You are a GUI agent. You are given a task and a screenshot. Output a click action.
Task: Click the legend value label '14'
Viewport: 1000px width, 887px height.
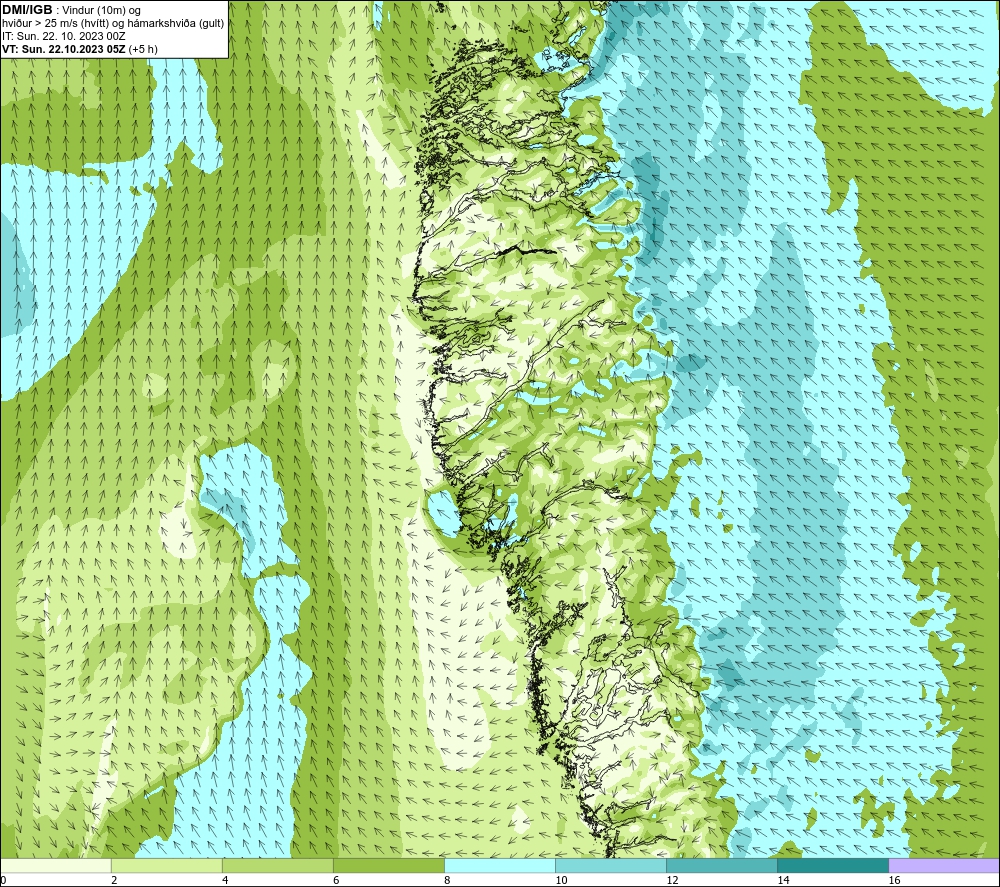click(x=783, y=881)
